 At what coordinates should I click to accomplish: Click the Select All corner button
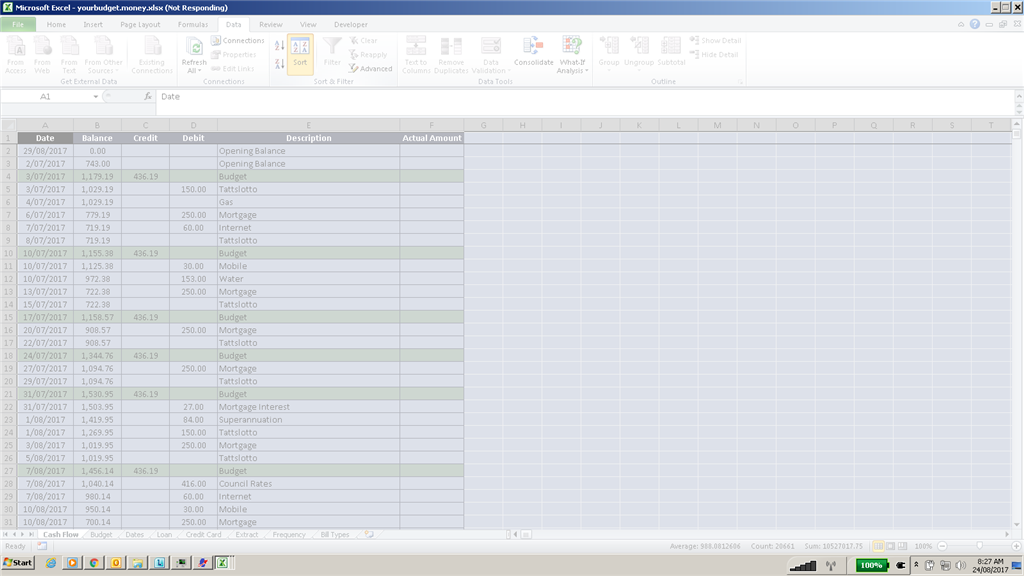pos(8,125)
